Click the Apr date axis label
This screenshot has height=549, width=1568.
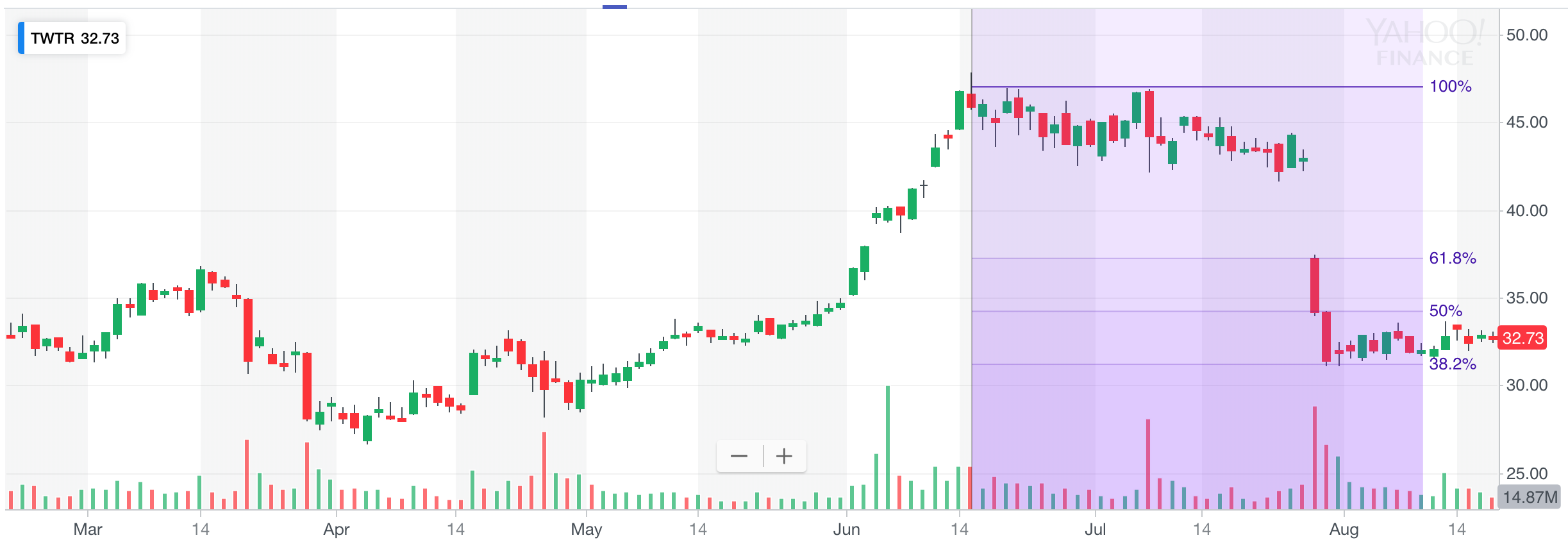click(x=337, y=530)
